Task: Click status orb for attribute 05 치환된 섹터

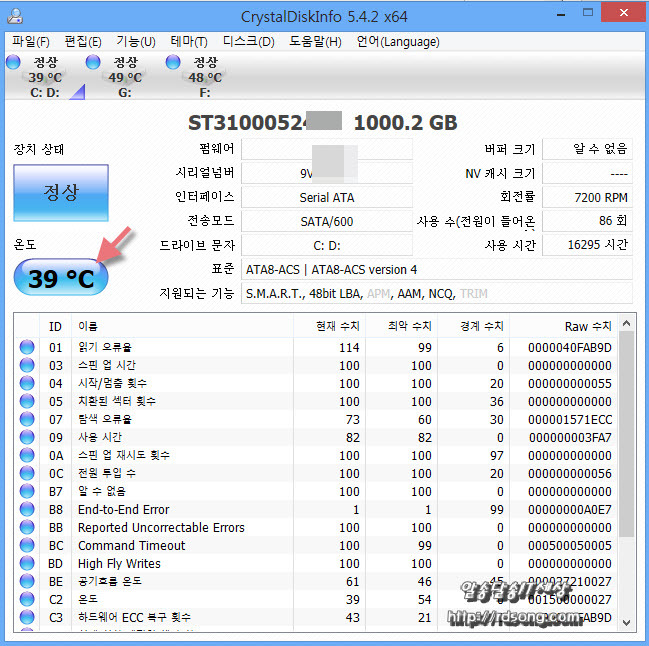Action: click(x=27, y=401)
